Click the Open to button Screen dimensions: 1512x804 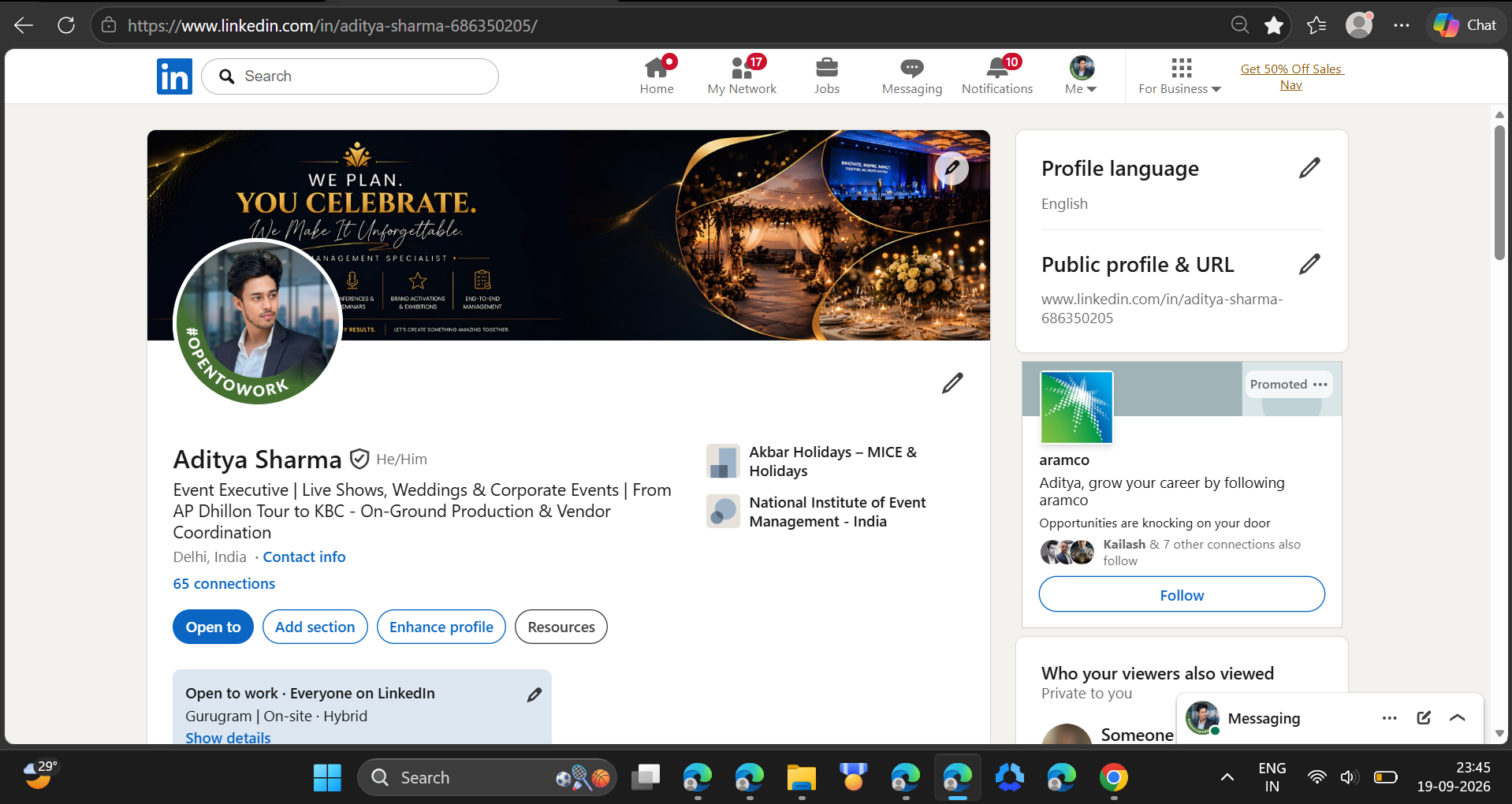tap(213, 627)
